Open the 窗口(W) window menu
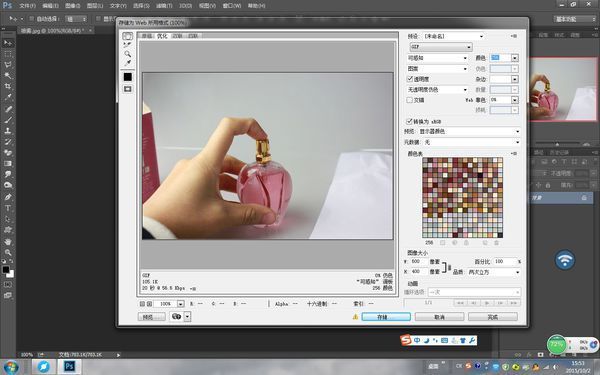600x375 pixels. (x=232, y=6)
